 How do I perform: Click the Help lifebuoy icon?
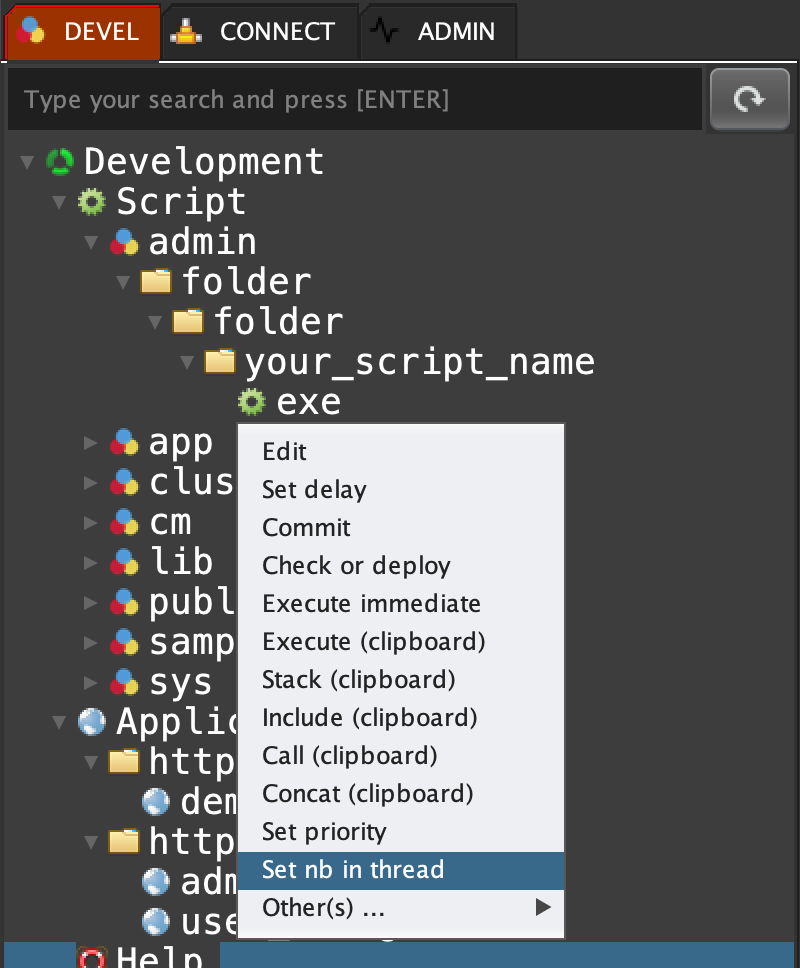(92, 957)
